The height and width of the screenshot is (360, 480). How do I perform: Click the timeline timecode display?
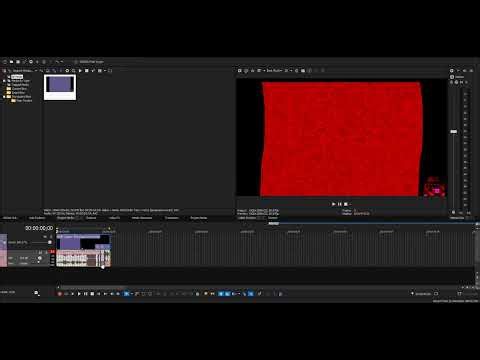(x=39, y=228)
